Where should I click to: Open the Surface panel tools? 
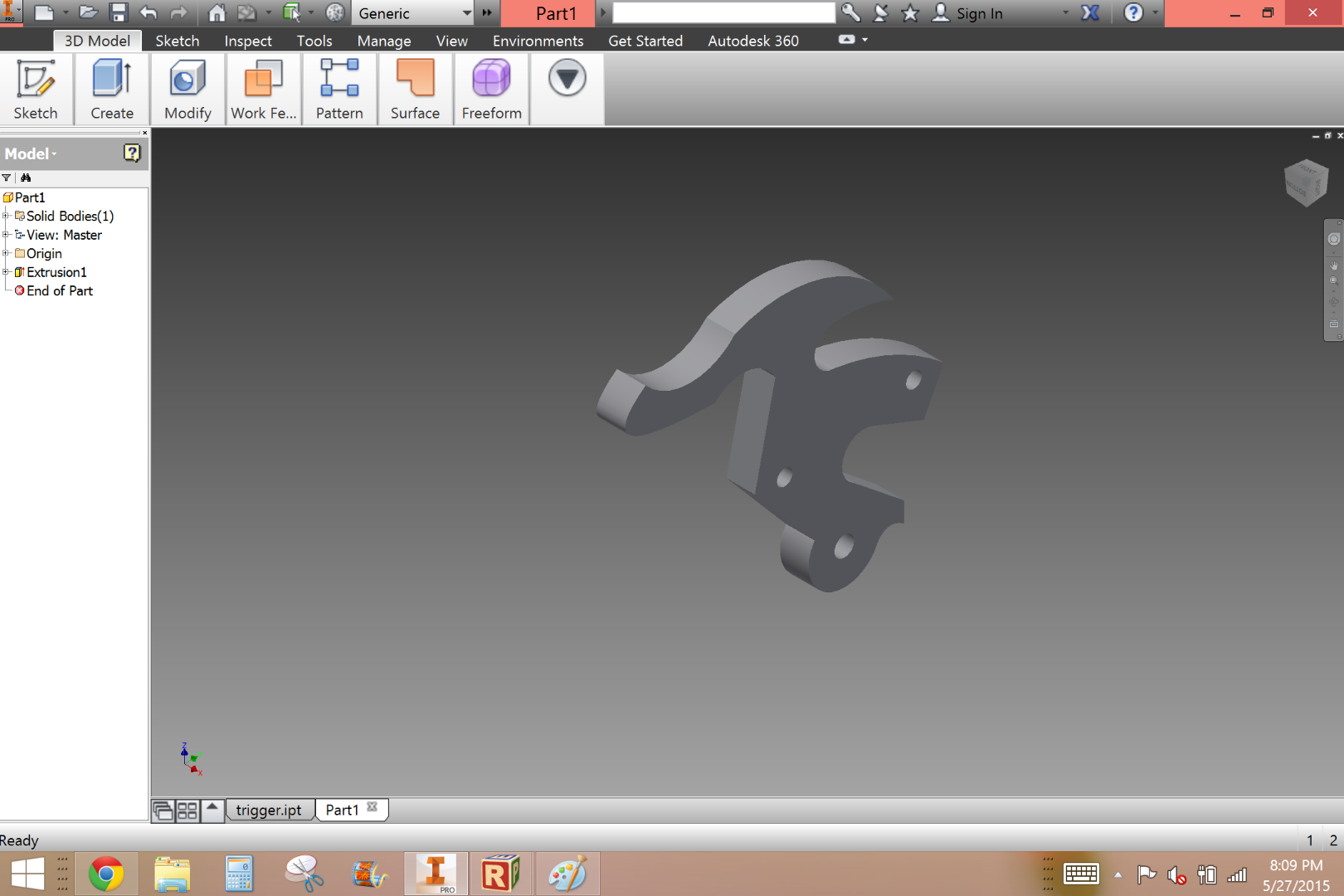coord(415,90)
